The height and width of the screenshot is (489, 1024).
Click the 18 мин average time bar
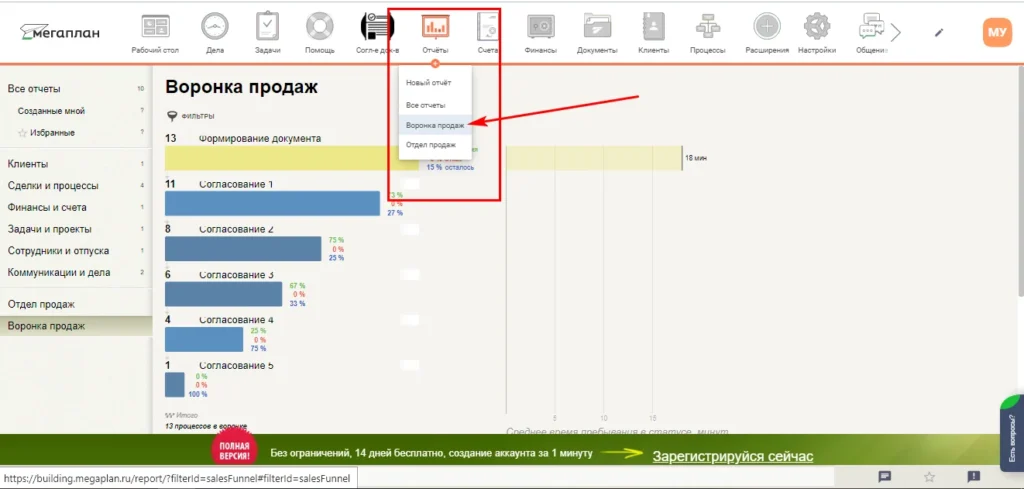pos(594,159)
